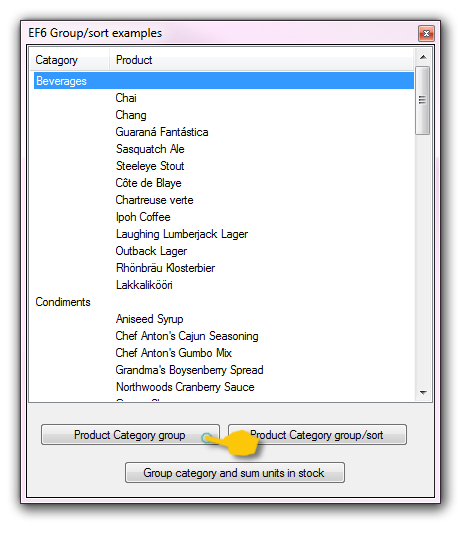The width and height of the screenshot is (459, 533).
Task: Select the Chang product row
Action: point(224,115)
